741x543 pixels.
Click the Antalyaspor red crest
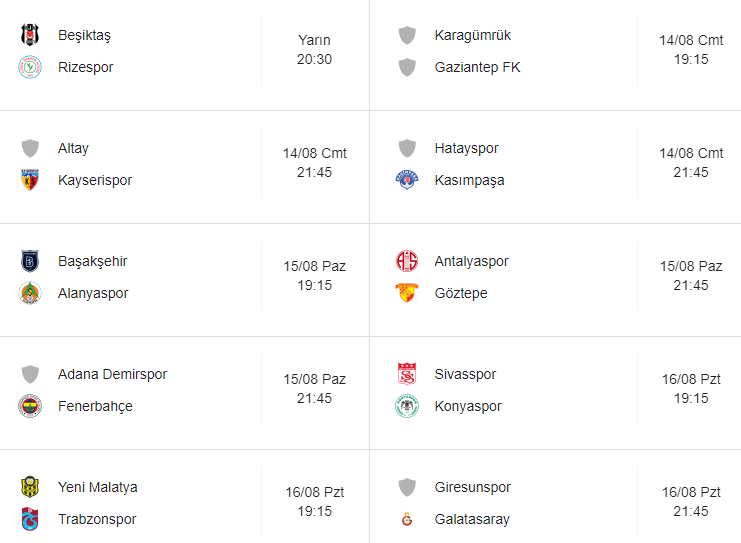pyautogui.click(x=407, y=261)
